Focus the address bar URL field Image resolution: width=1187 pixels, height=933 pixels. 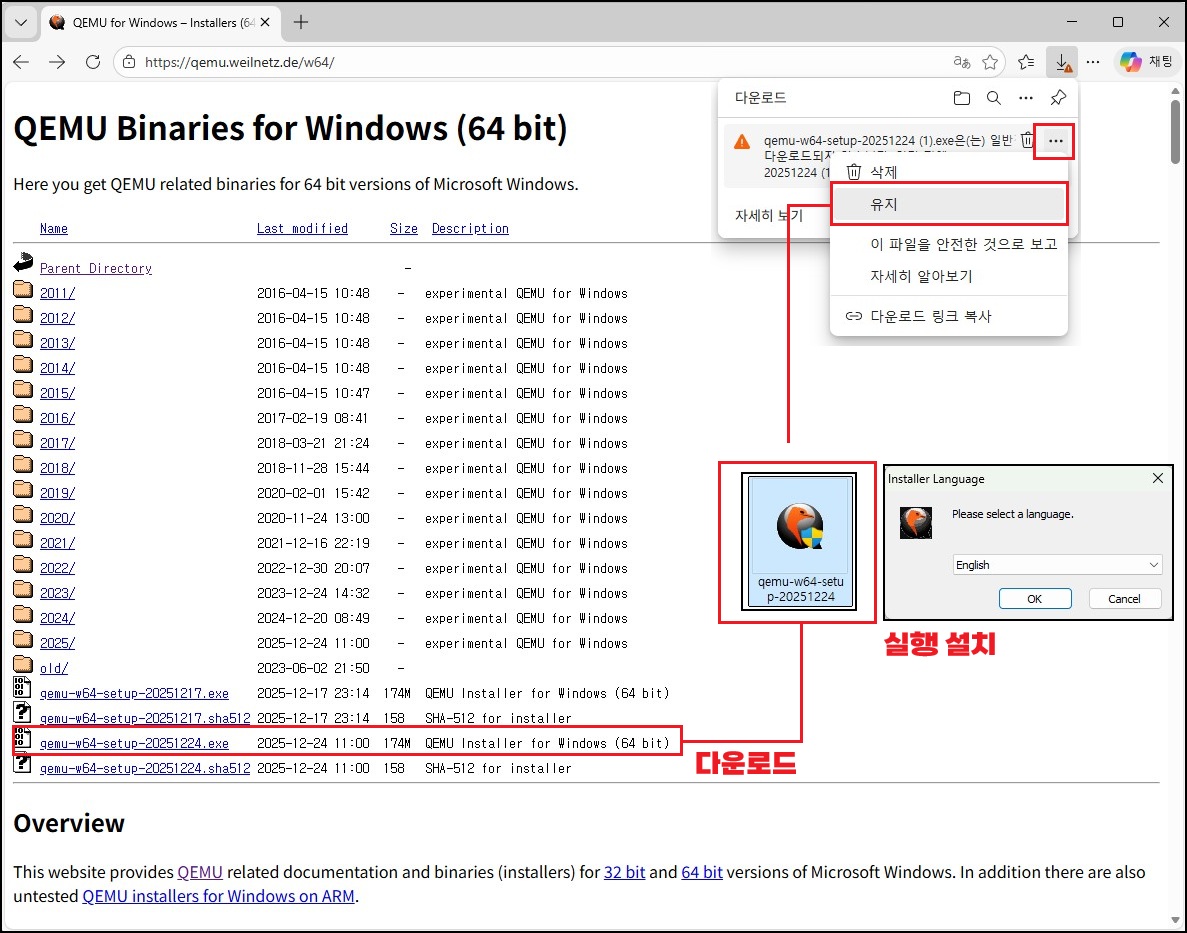[x=530, y=62]
